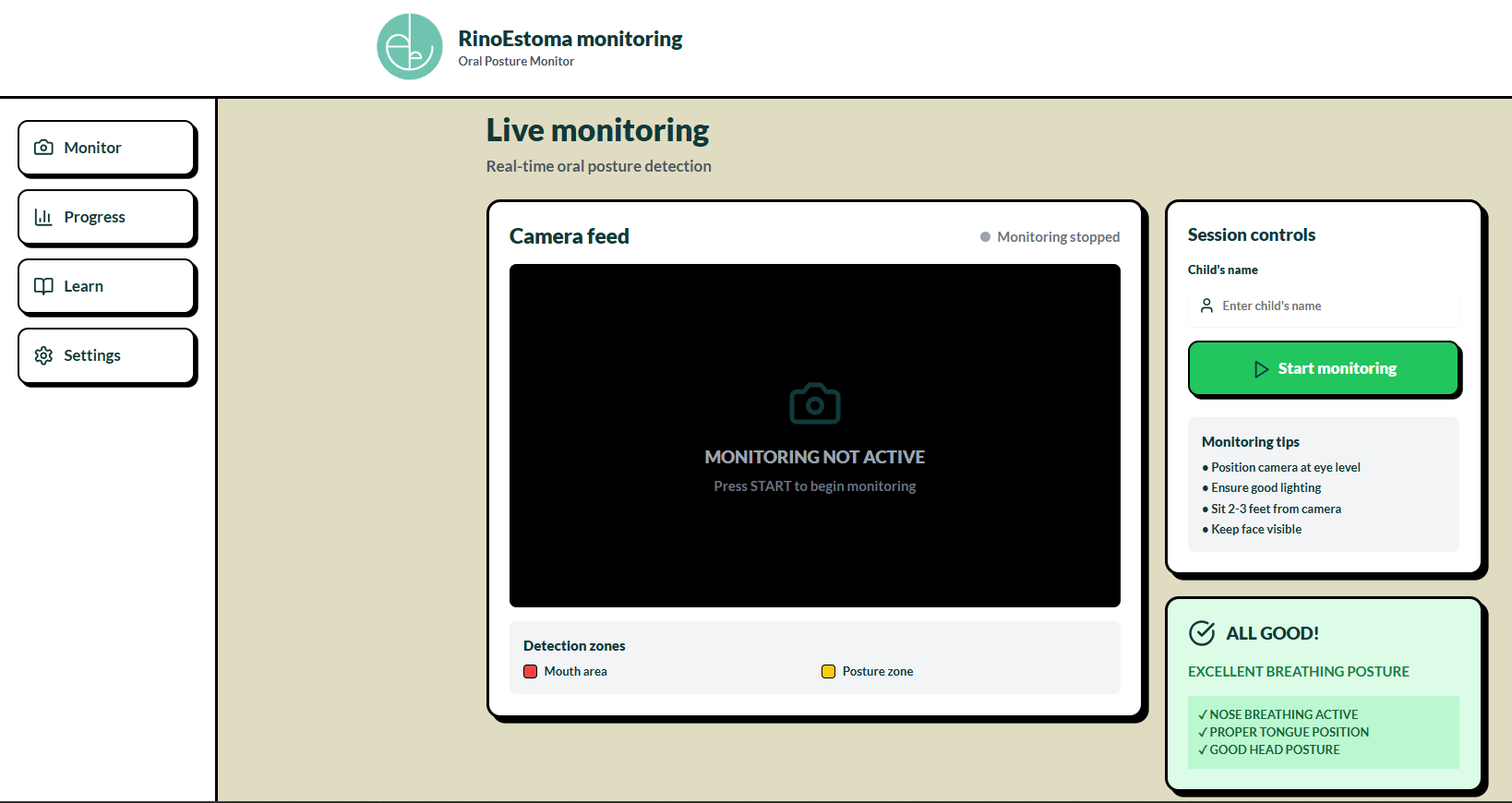Go to the Progress page
The width and height of the screenshot is (1512, 803).
click(106, 217)
